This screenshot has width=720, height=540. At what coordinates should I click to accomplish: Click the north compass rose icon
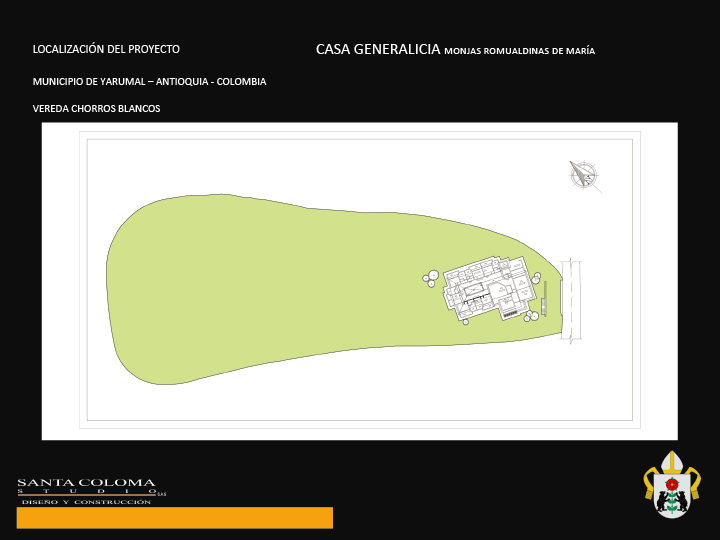(x=584, y=175)
